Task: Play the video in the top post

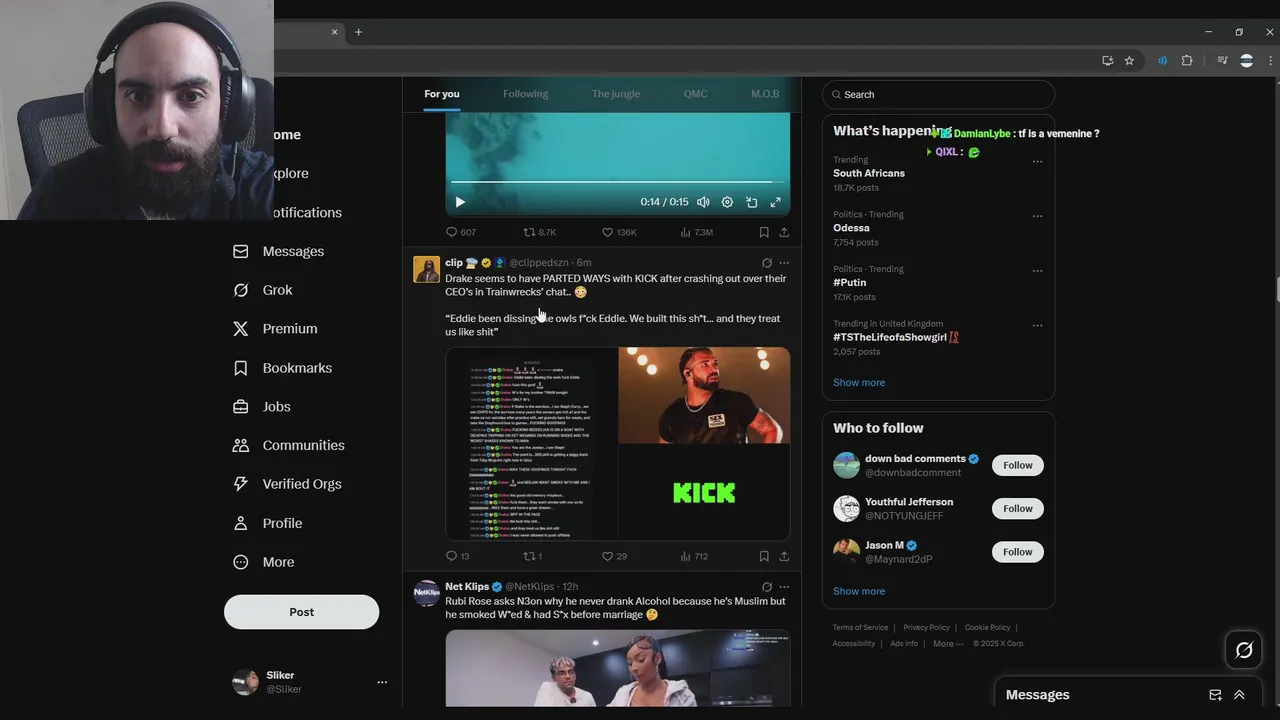Action: click(x=460, y=202)
